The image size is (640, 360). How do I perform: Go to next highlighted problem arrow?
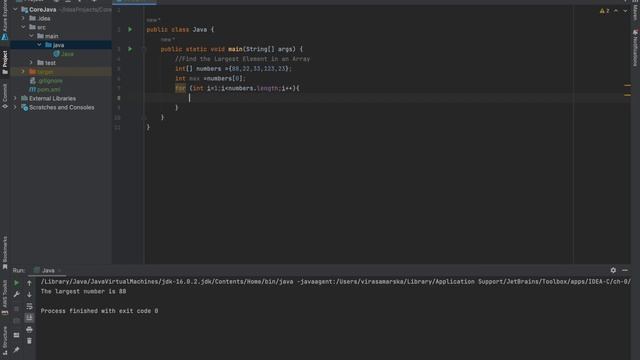[625, 11]
